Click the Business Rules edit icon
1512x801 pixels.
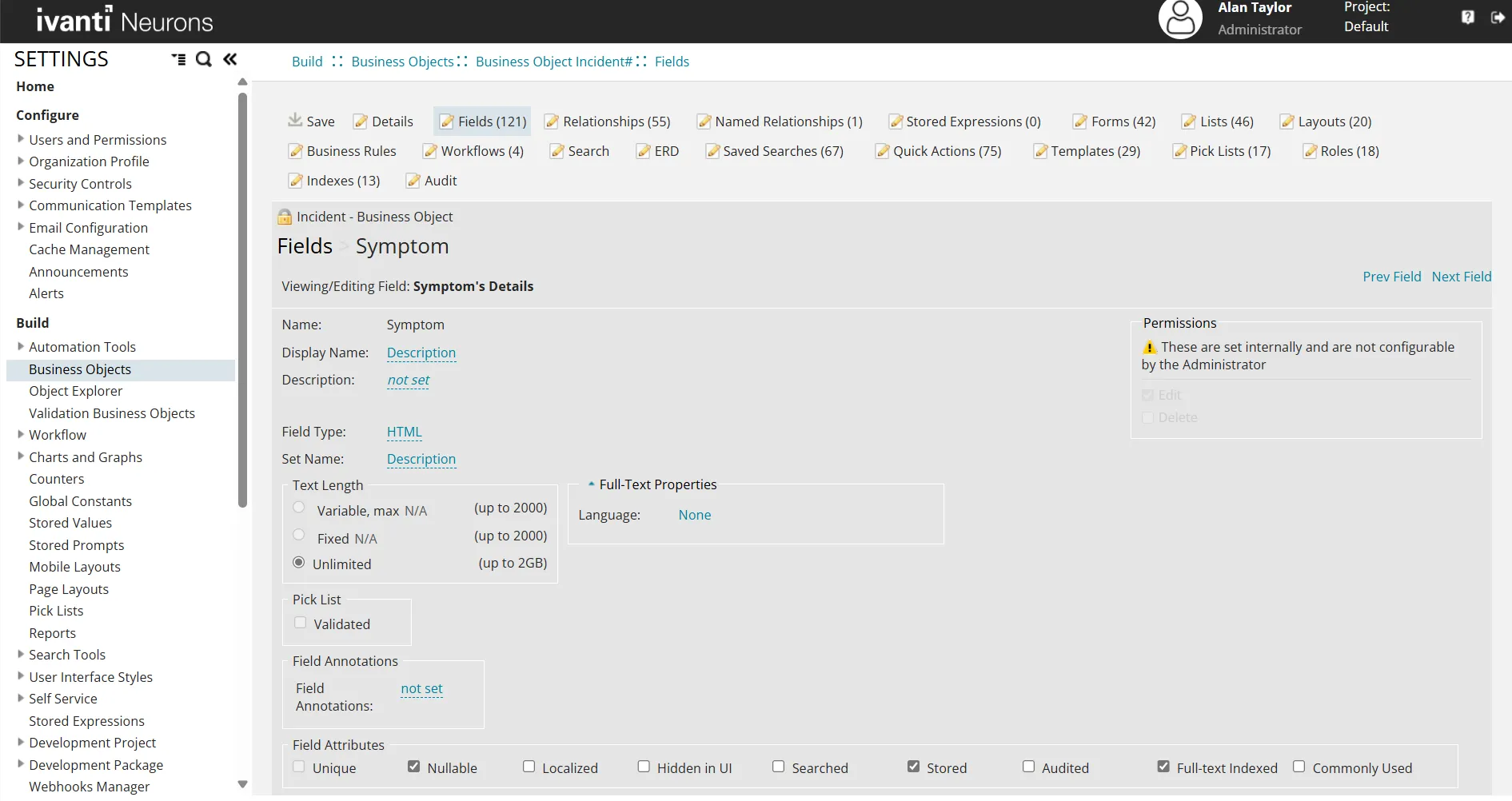296,151
